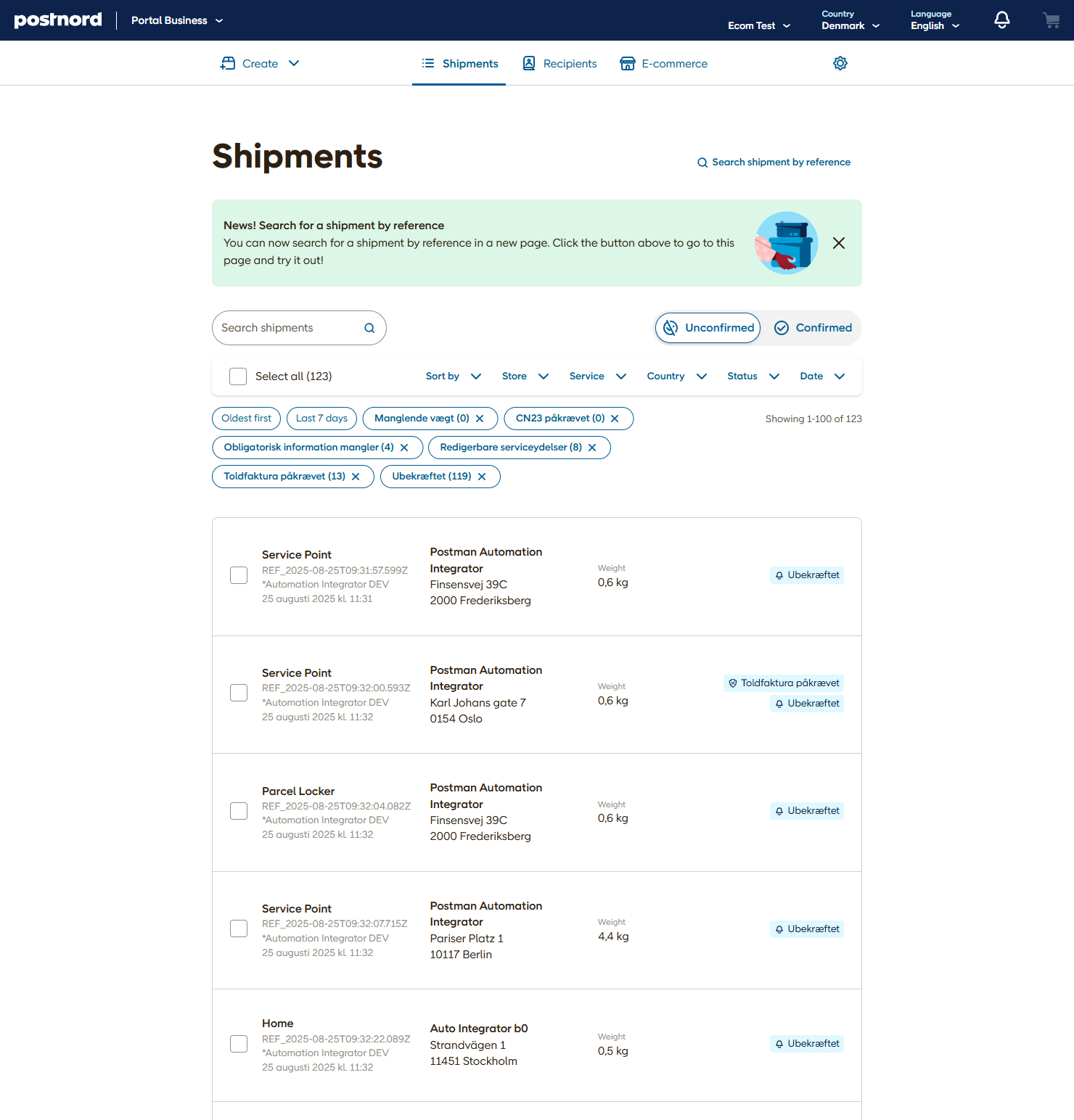Open the Language English dropdown
Viewport: 1074px width, 1120px height.
935,20
